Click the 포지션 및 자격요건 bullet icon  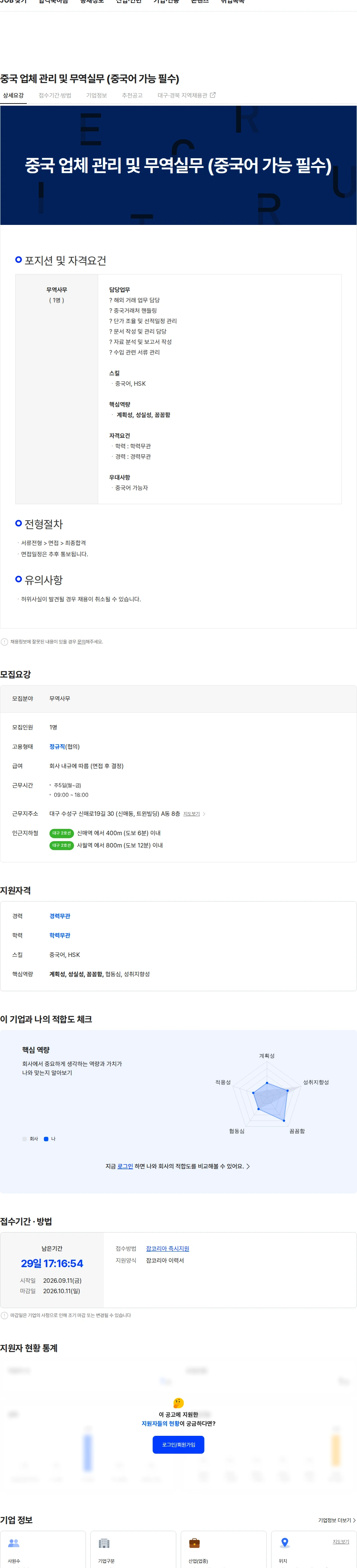coord(18,260)
